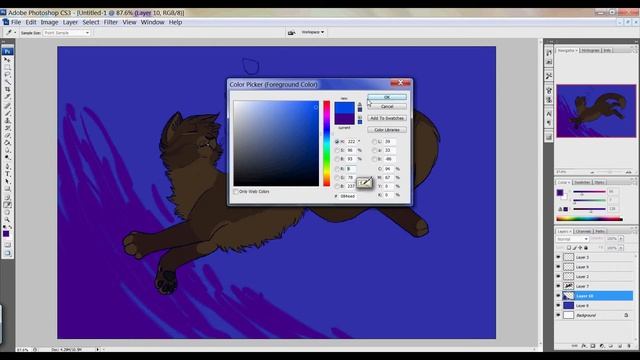
Task: Select the Crop tool in the toolbox
Action: click(x=7, y=89)
